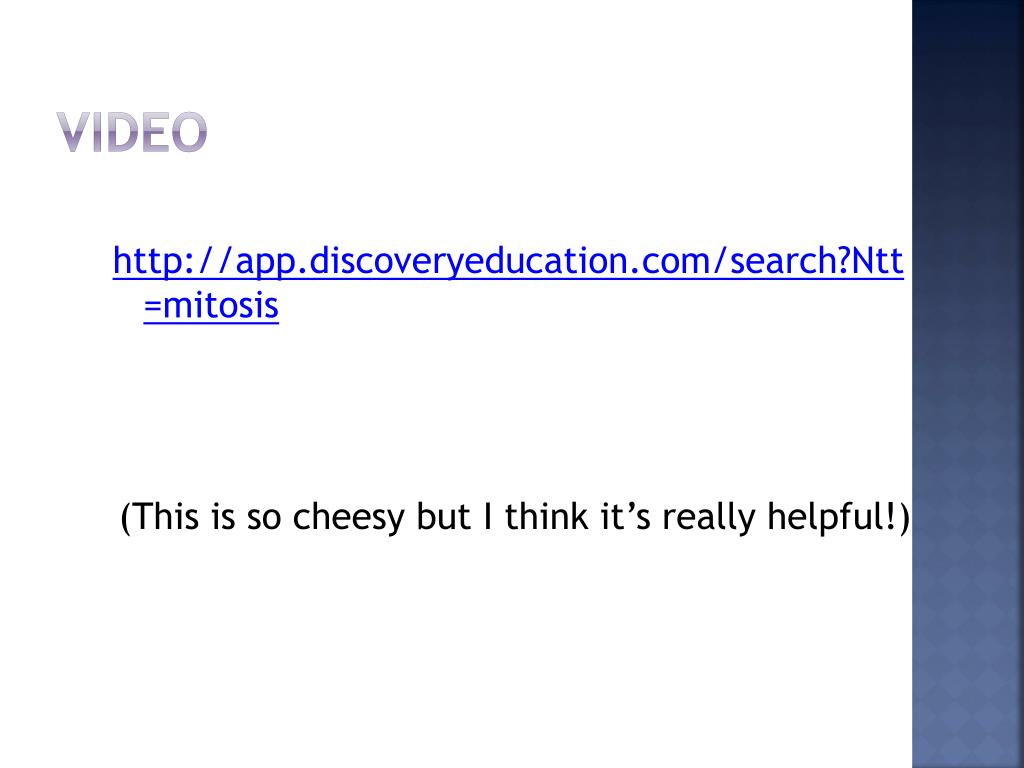The image size is (1024, 768).
Task: Click the letter O in the VIDEO heading
Action: coord(190,132)
